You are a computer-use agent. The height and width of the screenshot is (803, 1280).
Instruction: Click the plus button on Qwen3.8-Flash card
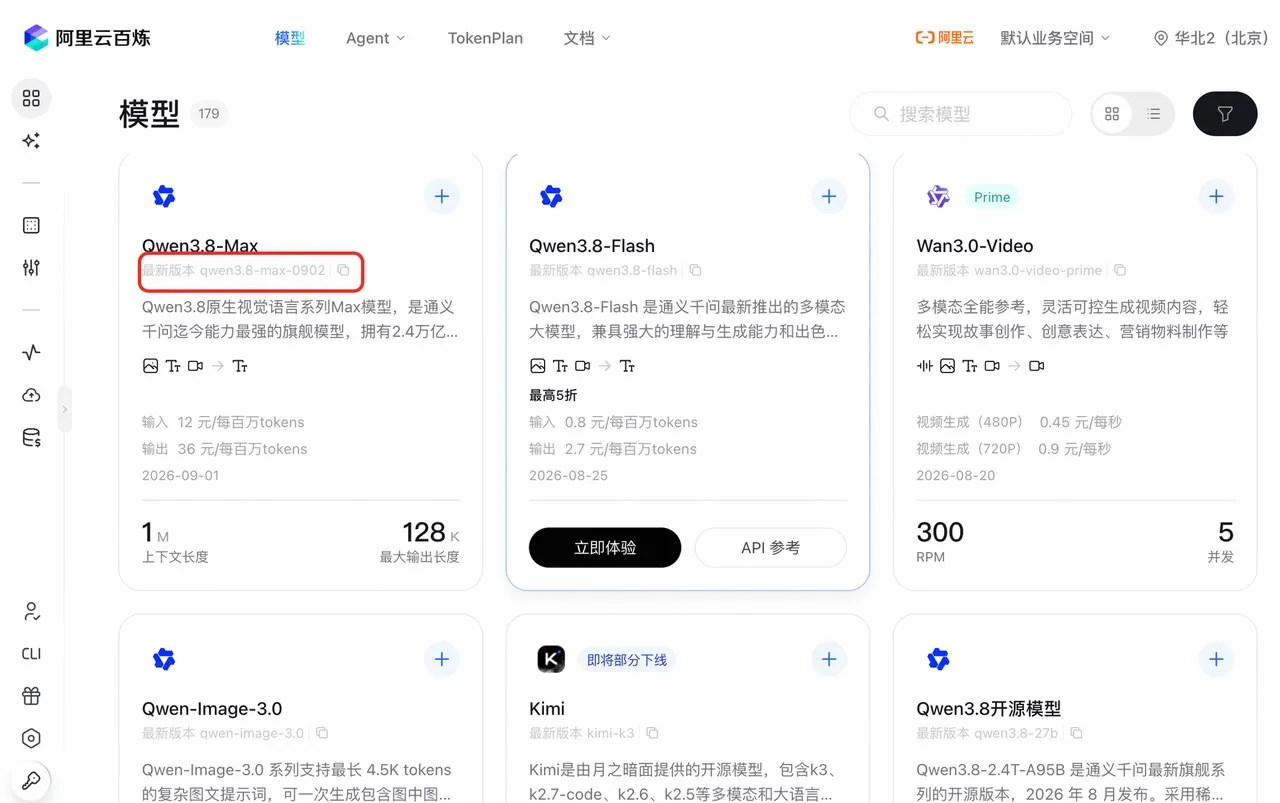click(829, 196)
